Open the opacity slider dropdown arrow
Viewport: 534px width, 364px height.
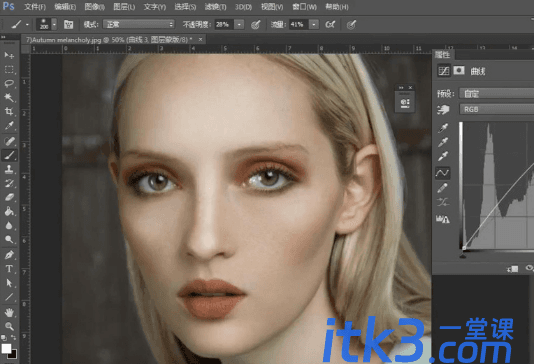click(x=239, y=25)
